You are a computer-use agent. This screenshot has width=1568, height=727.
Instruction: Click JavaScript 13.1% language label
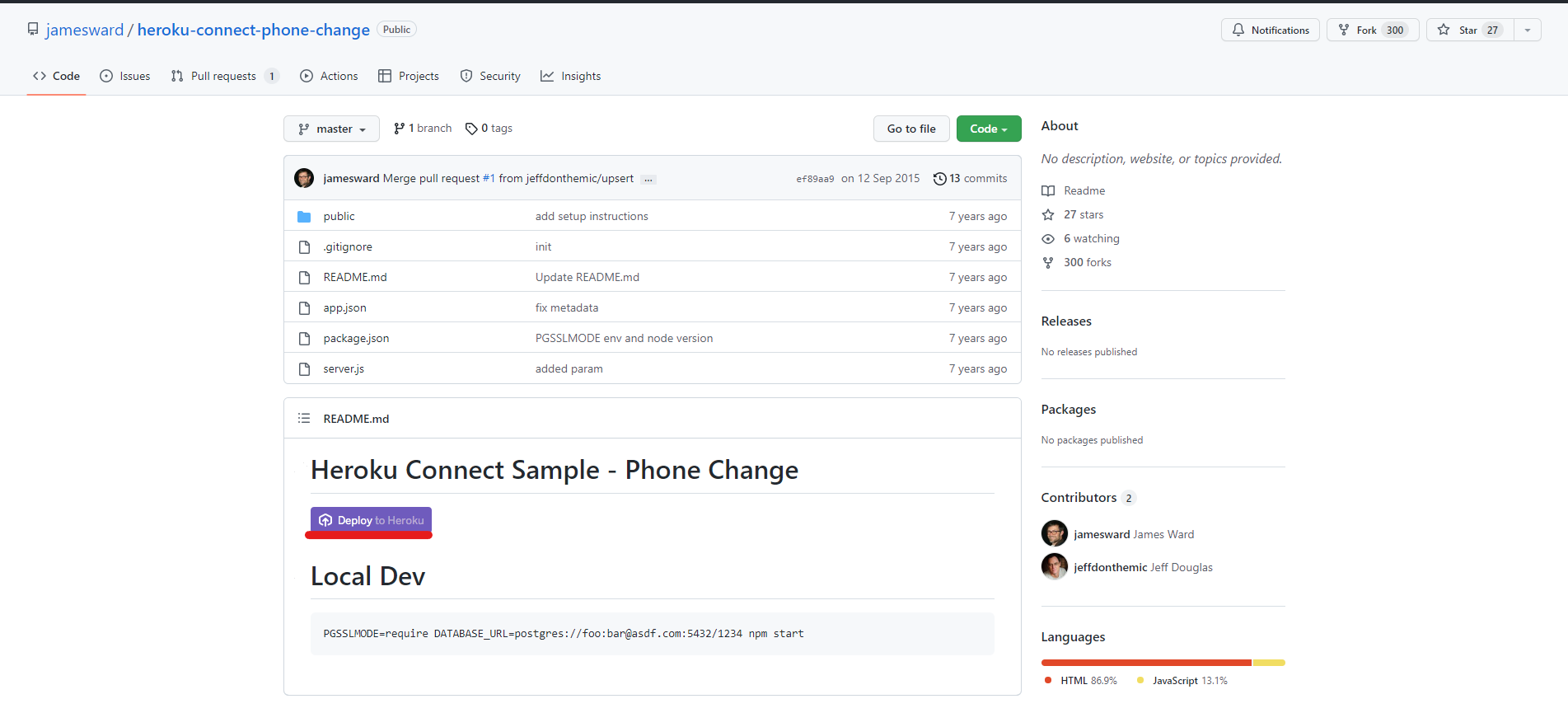click(x=1182, y=681)
